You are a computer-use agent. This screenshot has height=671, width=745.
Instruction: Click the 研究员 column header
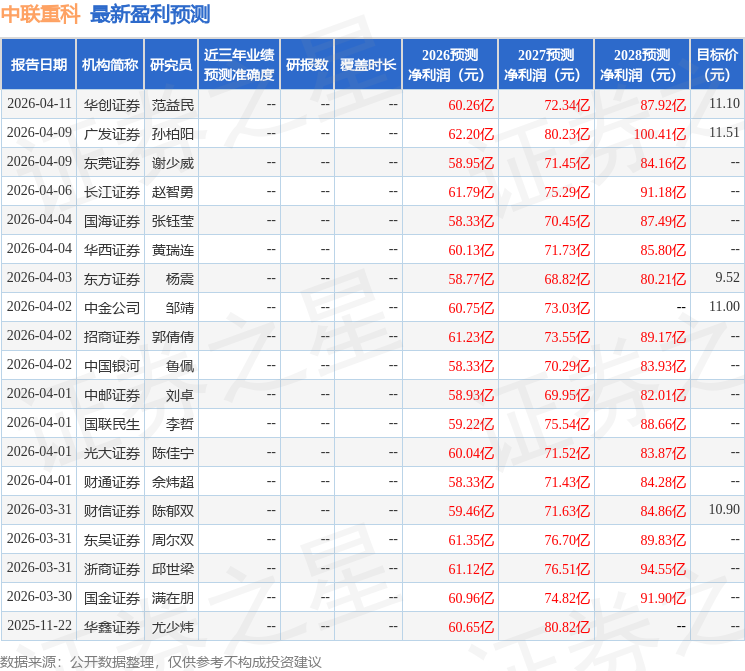[x=171, y=64]
